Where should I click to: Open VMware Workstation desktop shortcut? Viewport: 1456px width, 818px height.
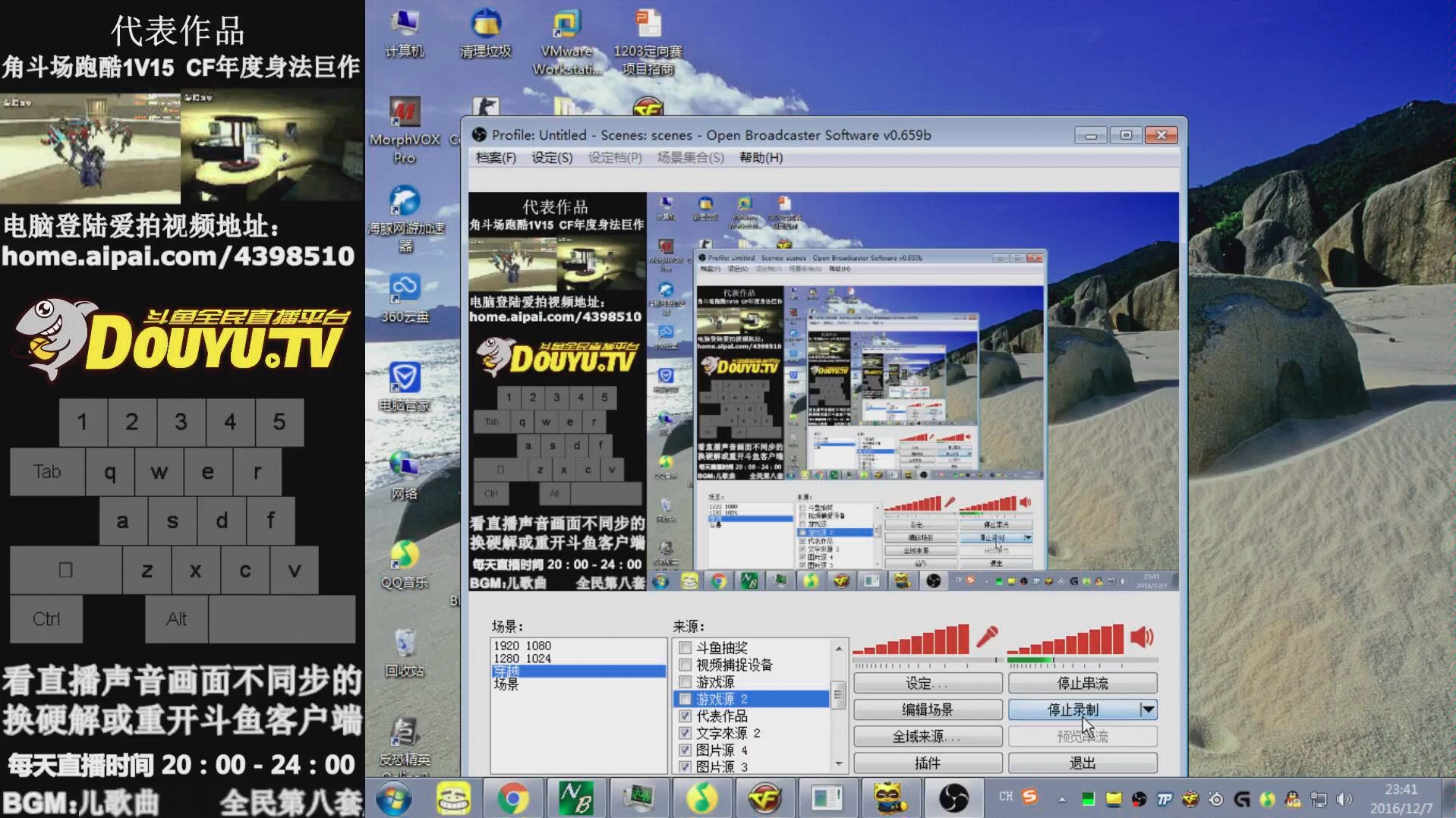[566, 42]
